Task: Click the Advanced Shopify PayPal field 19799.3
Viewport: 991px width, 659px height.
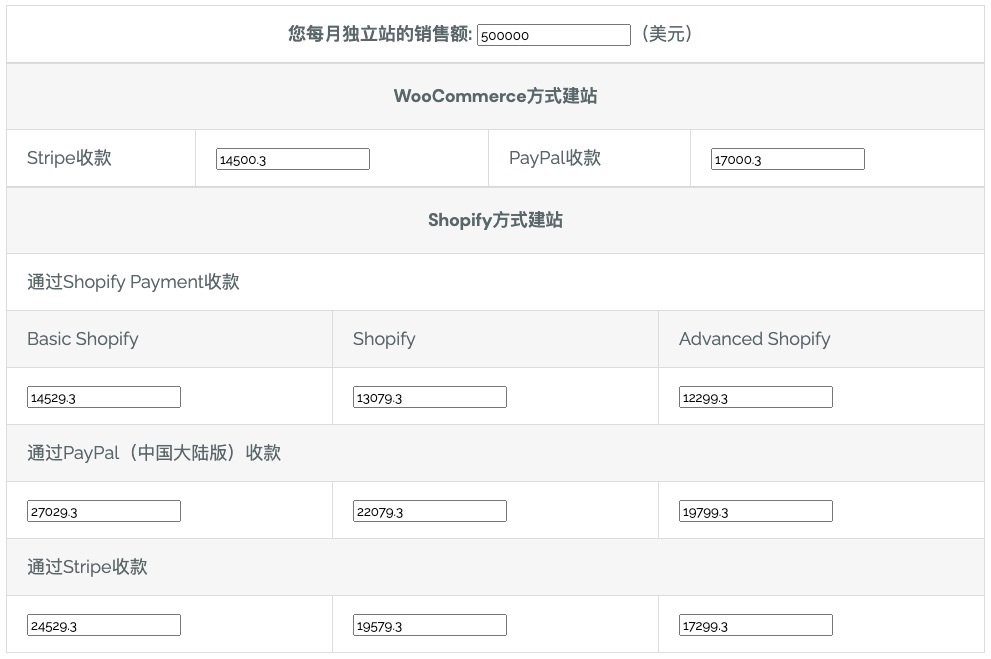Action: (x=756, y=511)
